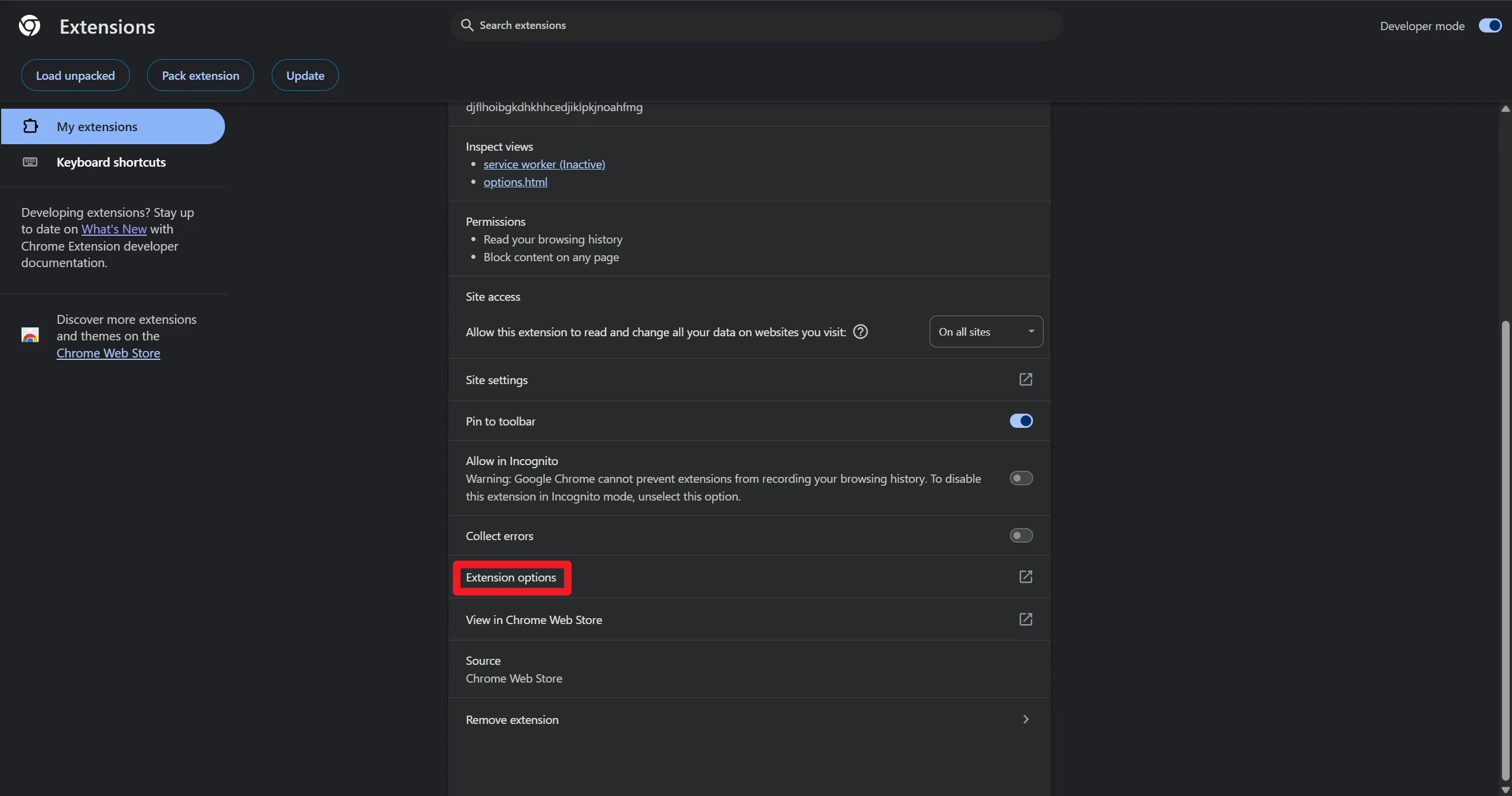Image resolution: width=1512 pixels, height=796 pixels.
Task: Click the Chrome logo next to Discover more extensions
Action: [30, 334]
